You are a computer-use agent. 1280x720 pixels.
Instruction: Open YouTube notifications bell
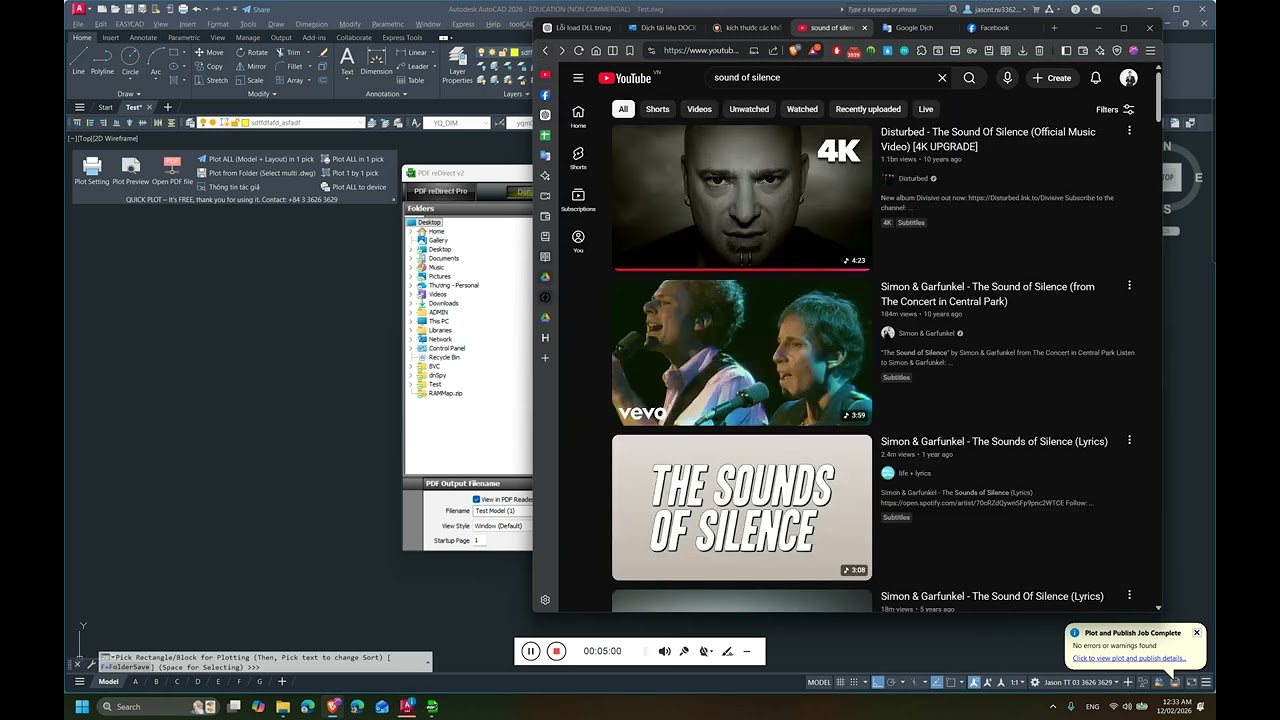[x=1096, y=78]
